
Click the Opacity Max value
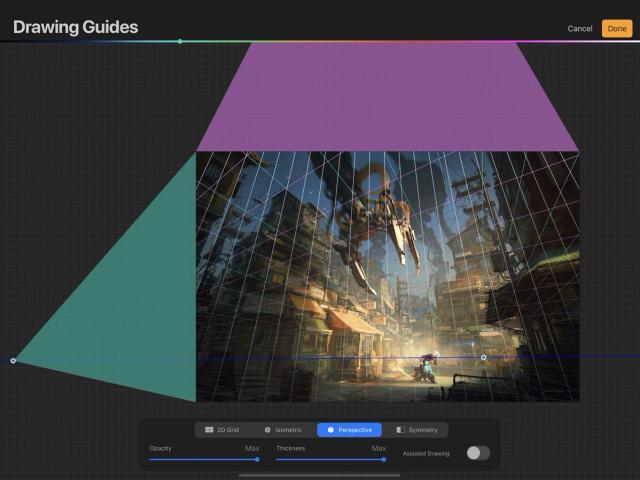click(x=252, y=448)
